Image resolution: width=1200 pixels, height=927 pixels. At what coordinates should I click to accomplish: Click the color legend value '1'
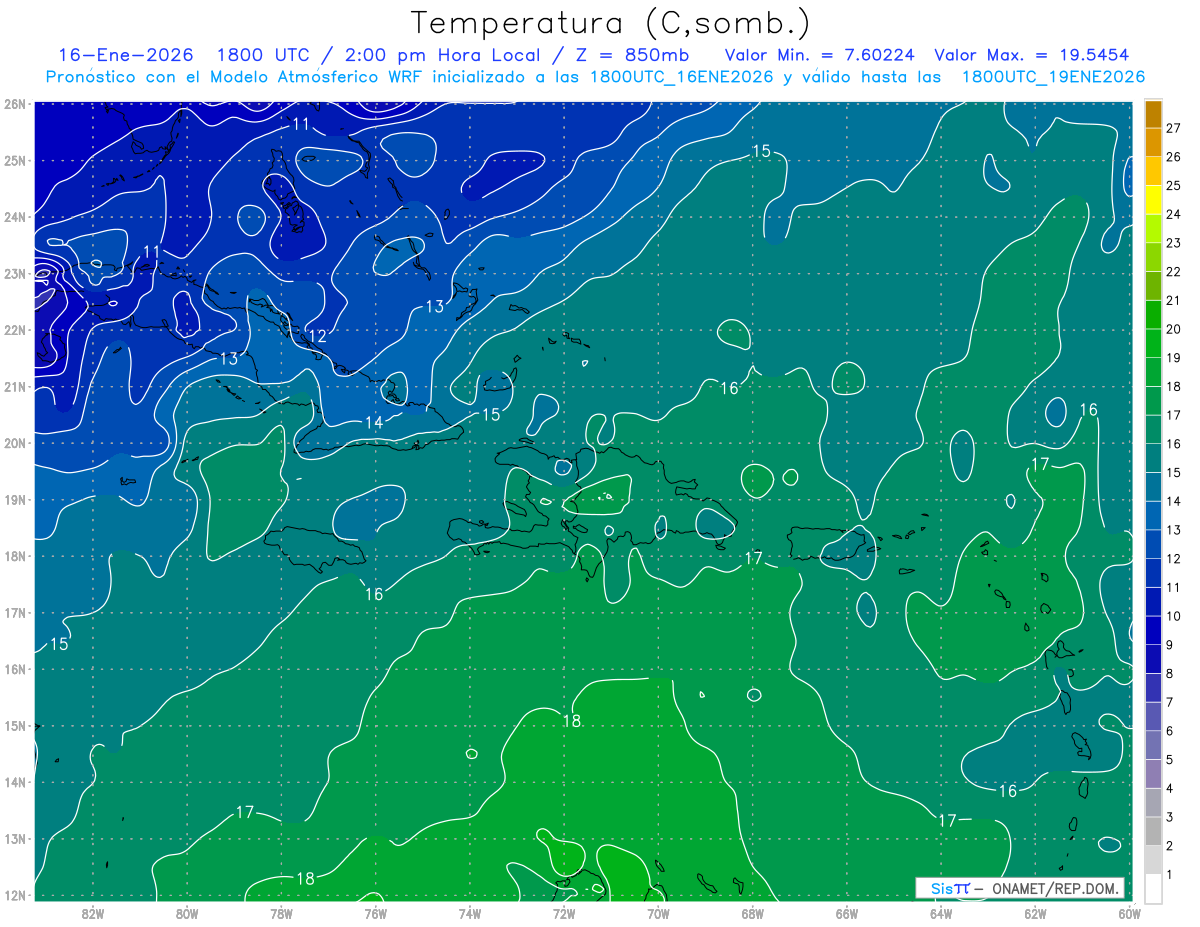pos(1171,874)
